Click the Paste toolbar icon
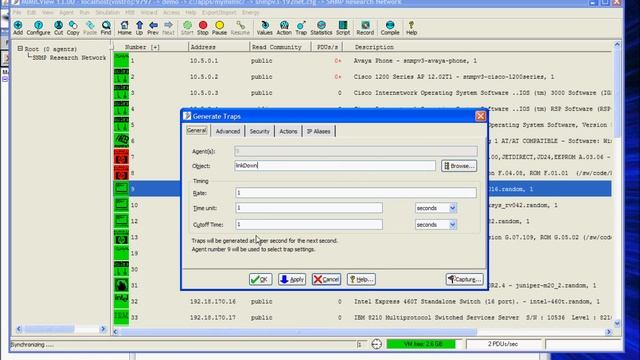Screen dimensions: 640x360 click(90, 28)
